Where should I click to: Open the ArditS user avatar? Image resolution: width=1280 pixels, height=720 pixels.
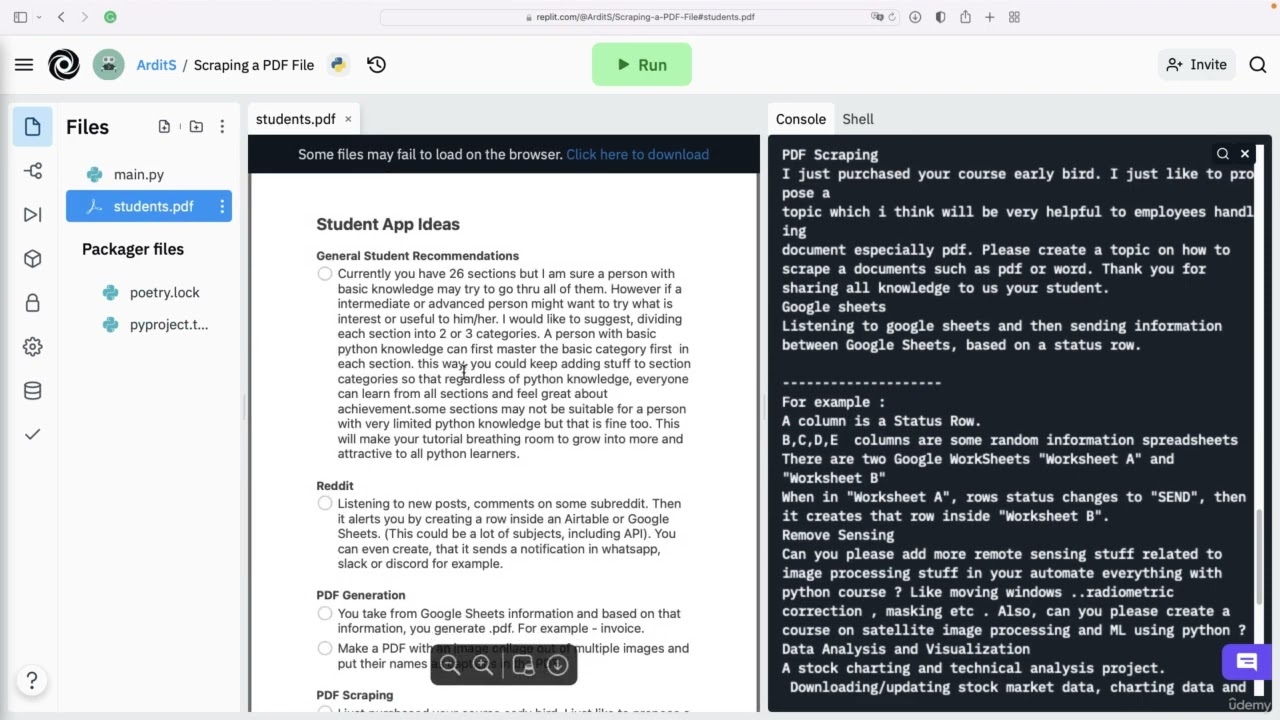(109, 65)
